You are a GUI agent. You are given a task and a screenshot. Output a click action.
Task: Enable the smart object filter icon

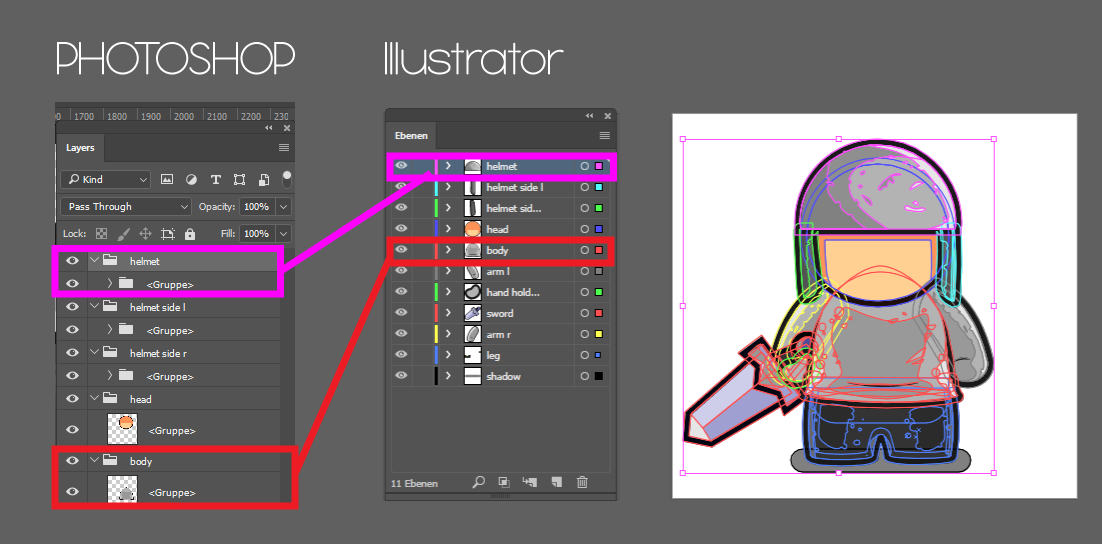[x=264, y=179]
